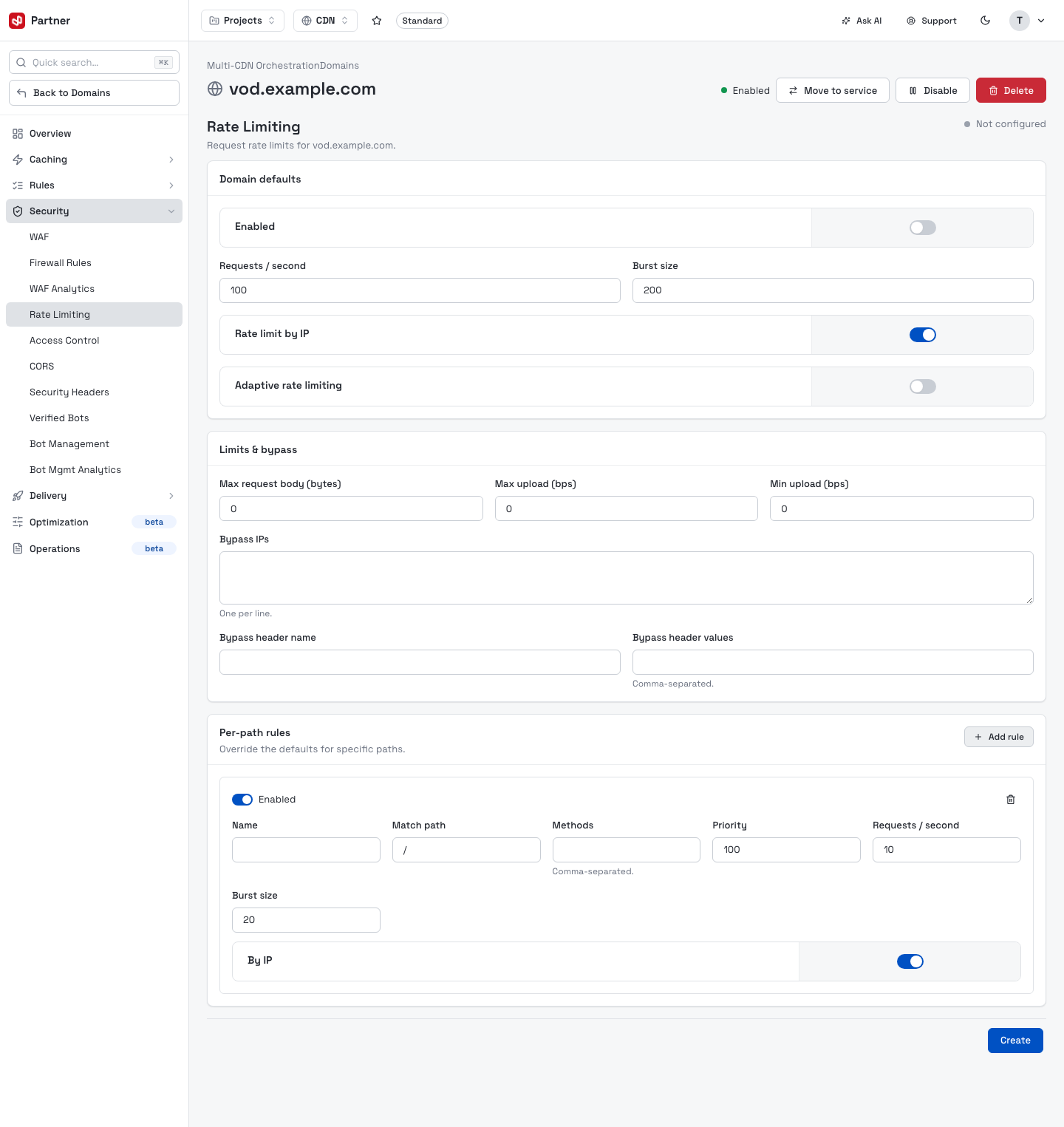
Task: Toggle dark mode moon icon
Action: click(x=985, y=21)
